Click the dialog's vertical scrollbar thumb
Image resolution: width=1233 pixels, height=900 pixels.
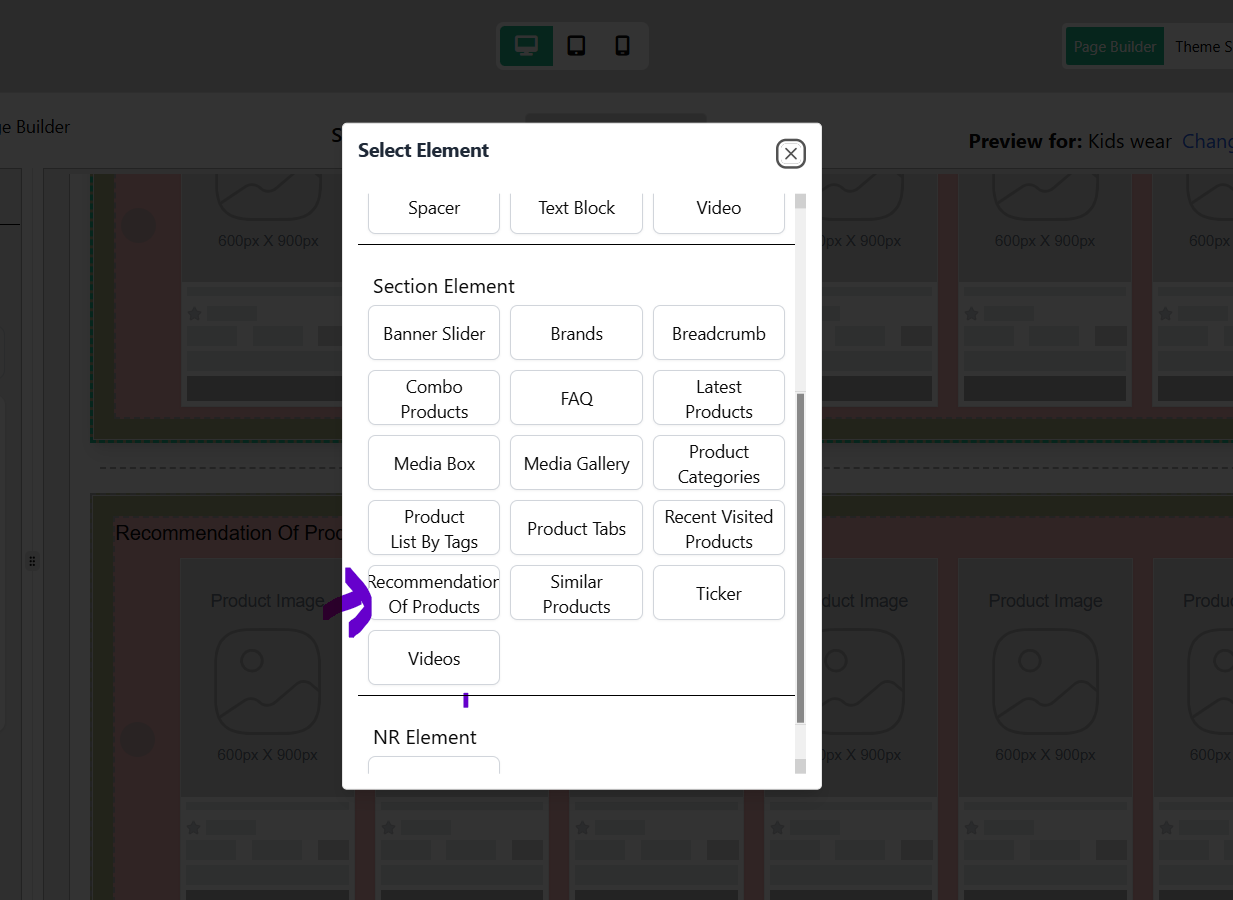[x=800, y=558]
